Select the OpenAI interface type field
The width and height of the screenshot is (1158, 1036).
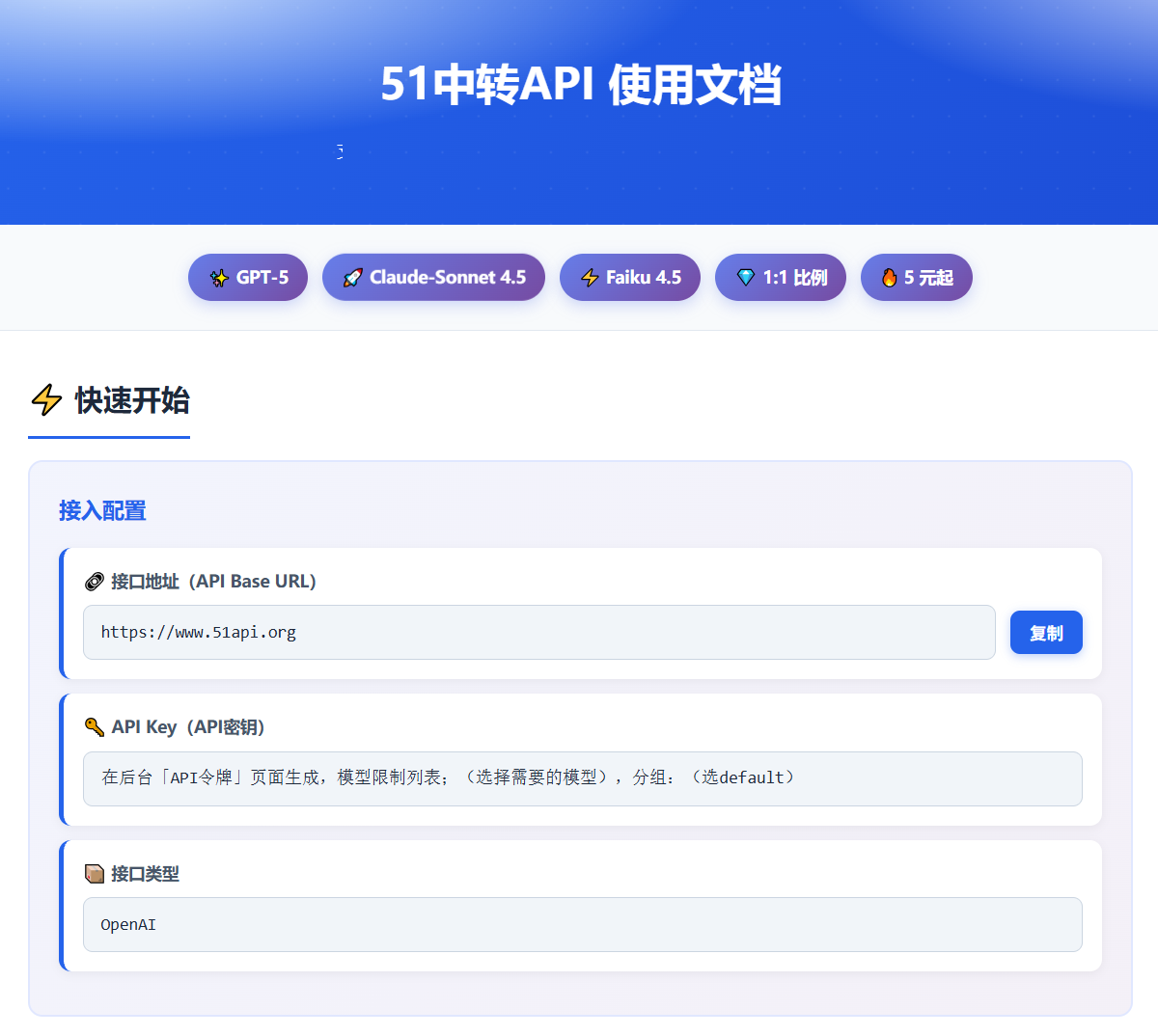pyautogui.click(x=582, y=925)
